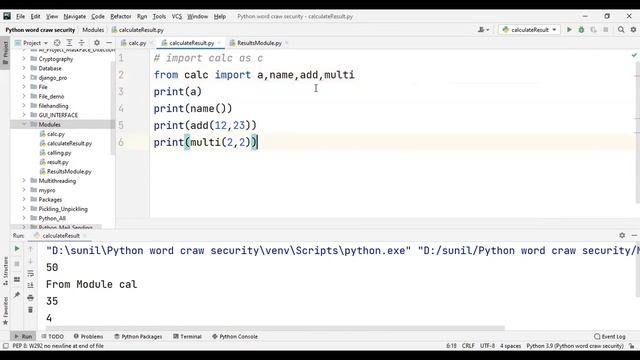The width and height of the screenshot is (640, 360).
Task: Click the UTF-8 encoding status entry
Action: [487, 346]
